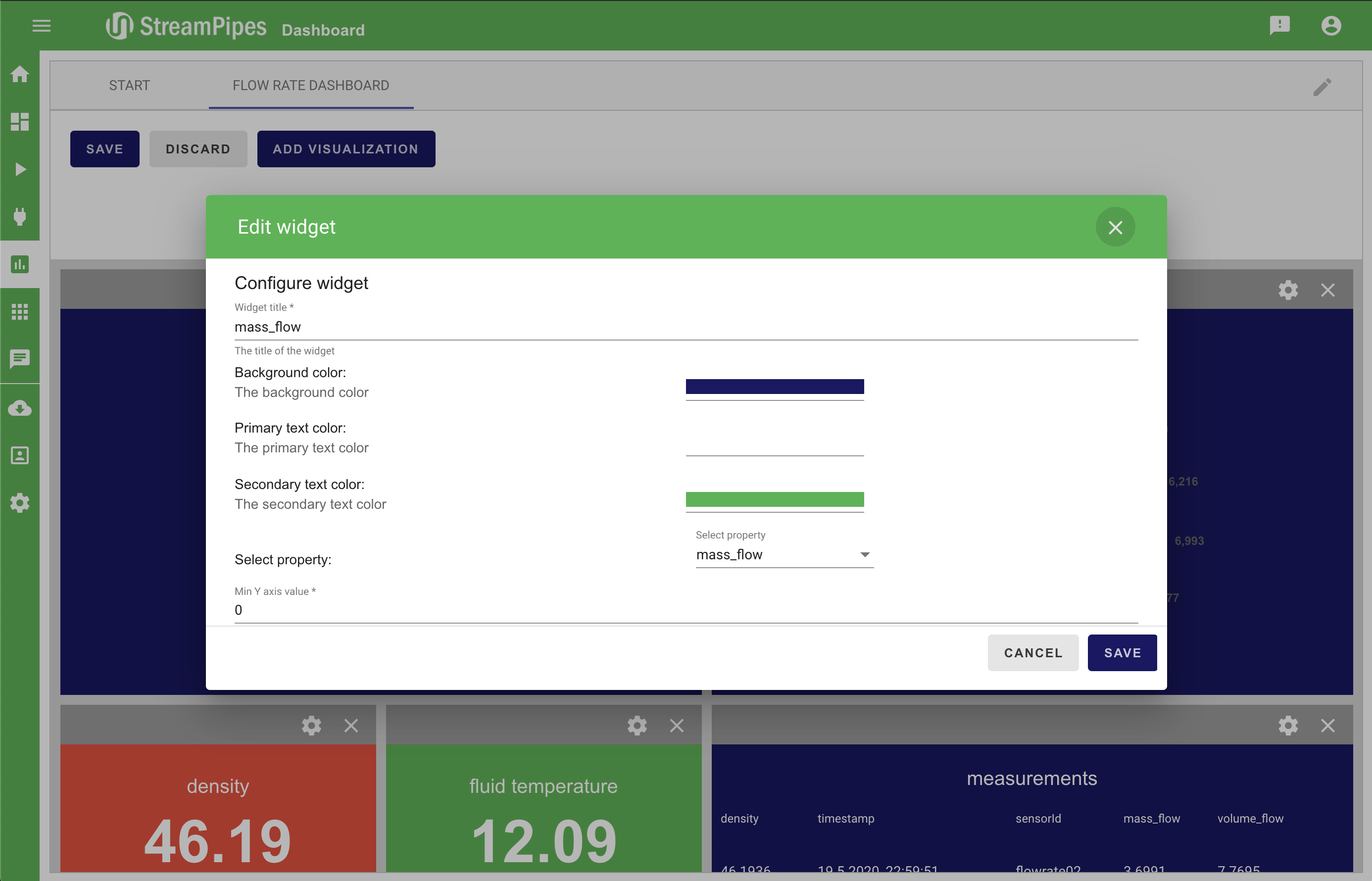Screen dimensions: 1372x881
Task: Open Pipelines play icon in sidebar
Action: click(x=20, y=169)
